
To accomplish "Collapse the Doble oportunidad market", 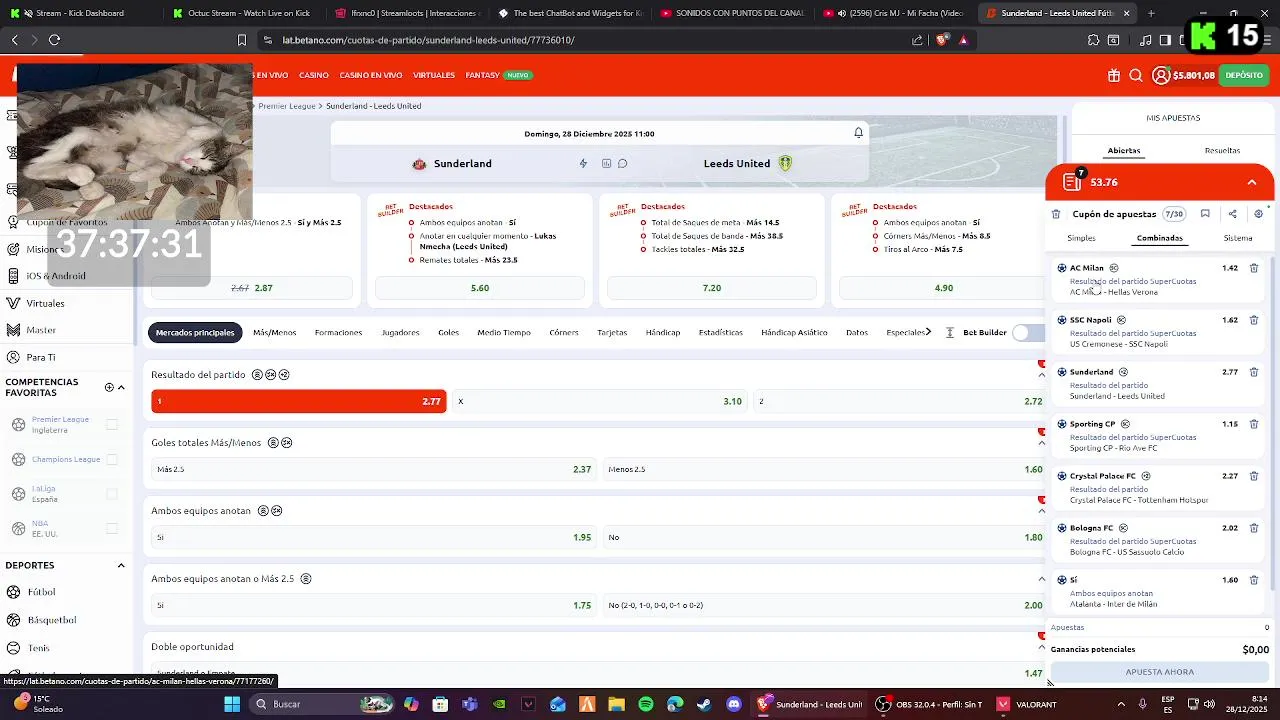I will pos(1041,647).
